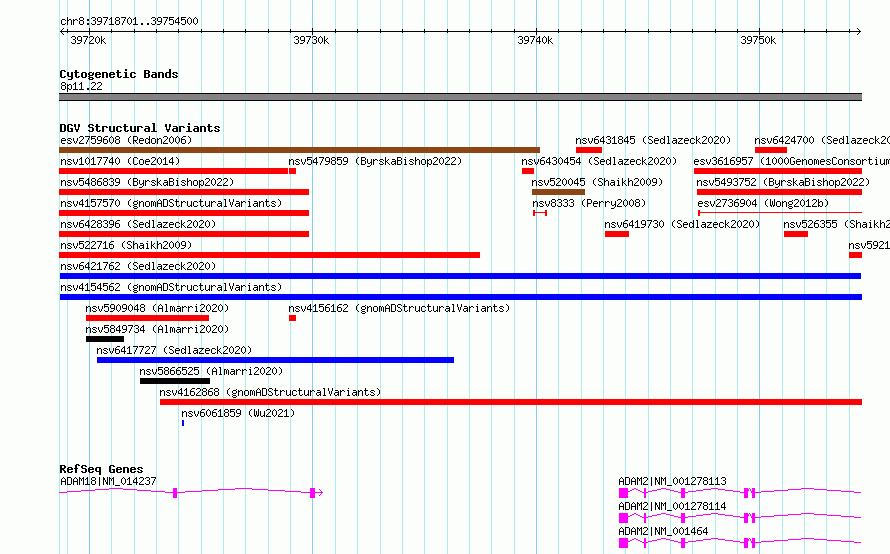Click the red nsv526355 variant bar
The width and height of the screenshot is (890, 554).
796,234
